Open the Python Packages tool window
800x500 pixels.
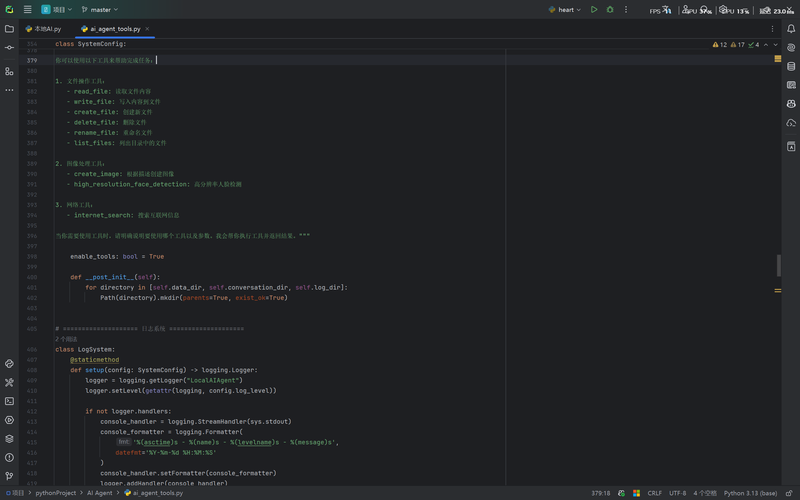coord(9,438)
